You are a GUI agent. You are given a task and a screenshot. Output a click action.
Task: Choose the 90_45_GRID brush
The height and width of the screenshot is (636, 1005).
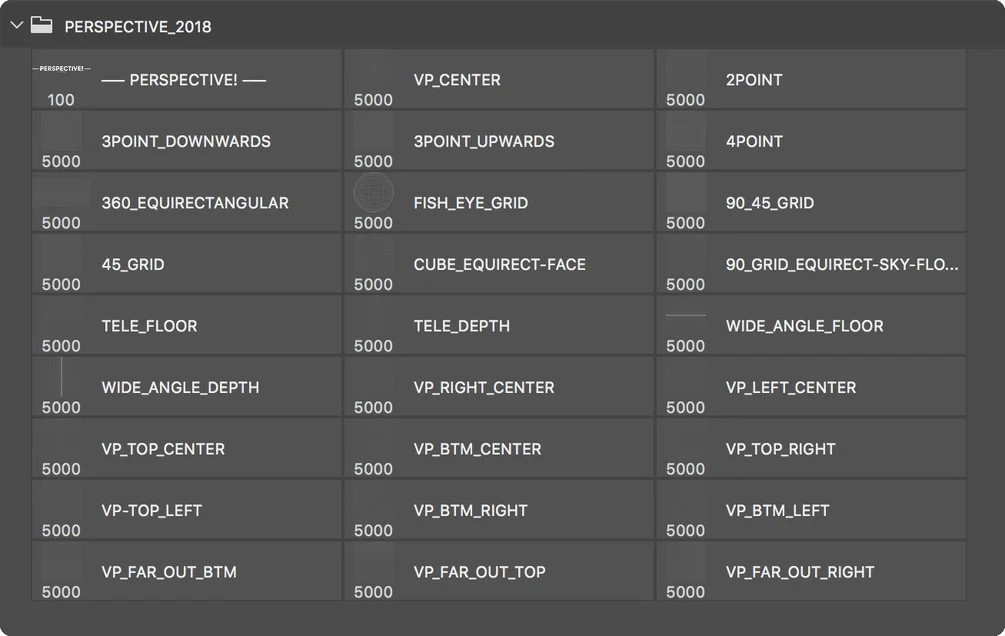pos(811,203)
